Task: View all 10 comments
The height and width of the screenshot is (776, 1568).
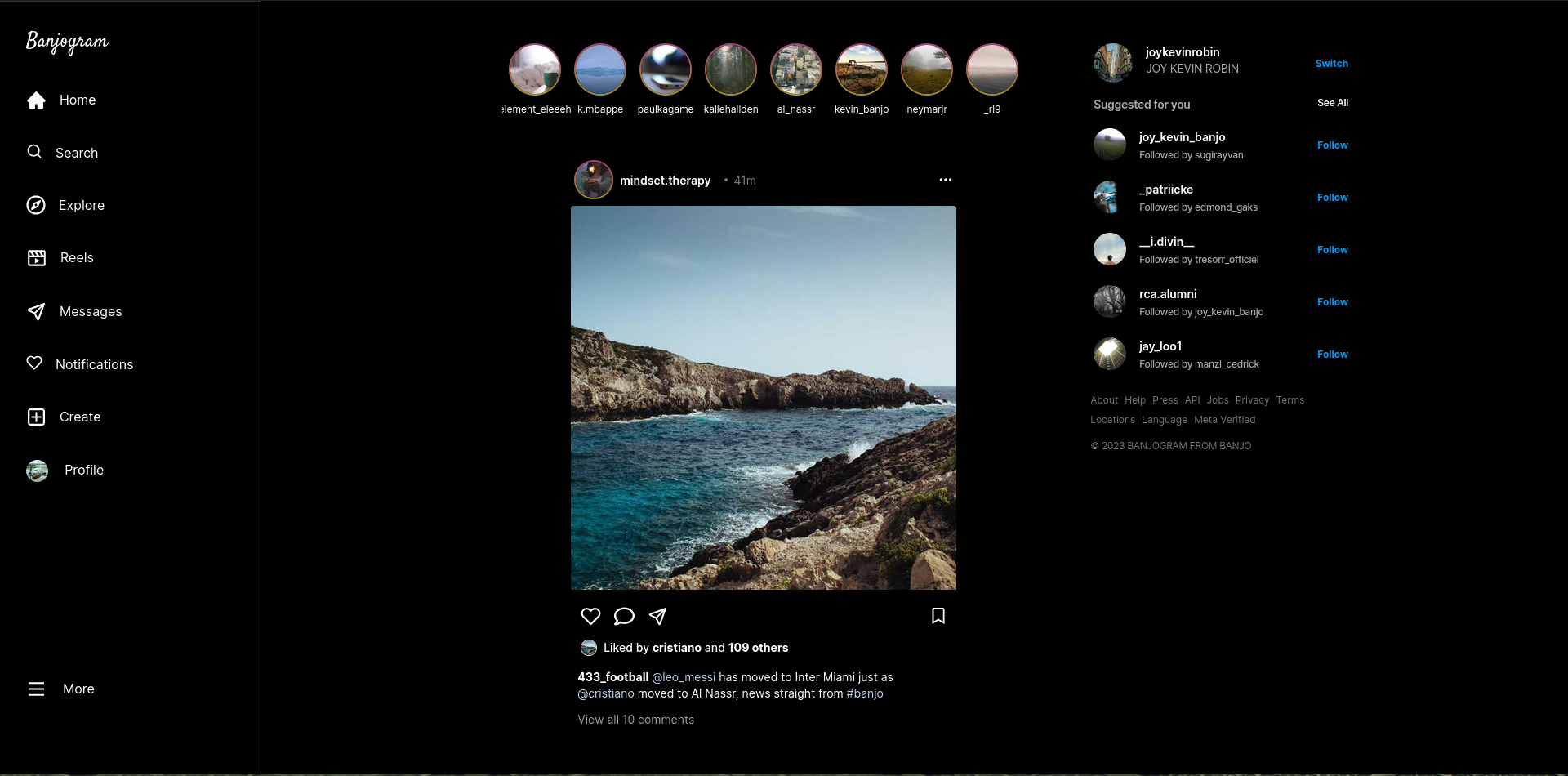Action: pyautogui.click(x=636, y=720)
